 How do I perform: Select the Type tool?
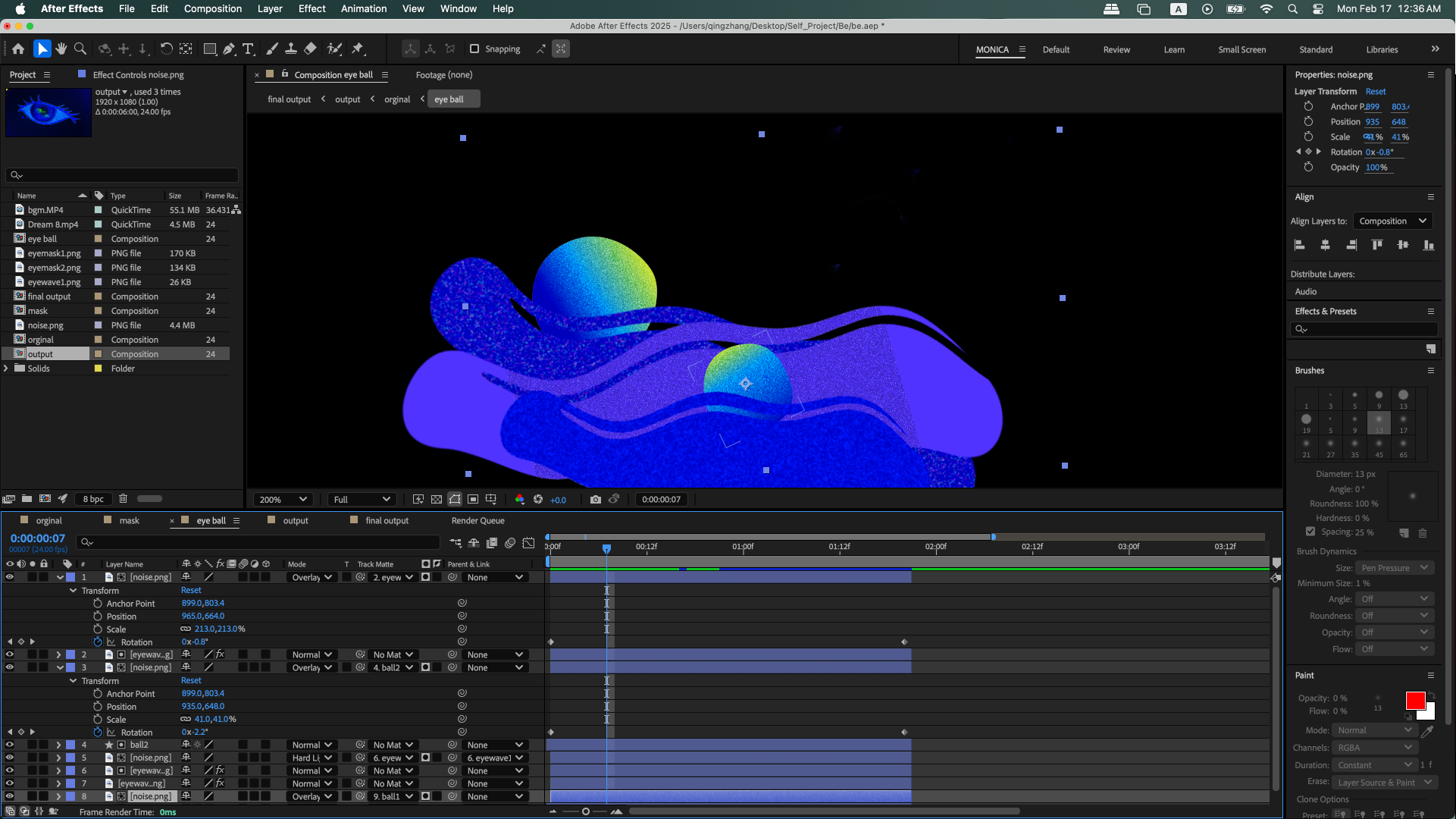(x=248, y=49)
